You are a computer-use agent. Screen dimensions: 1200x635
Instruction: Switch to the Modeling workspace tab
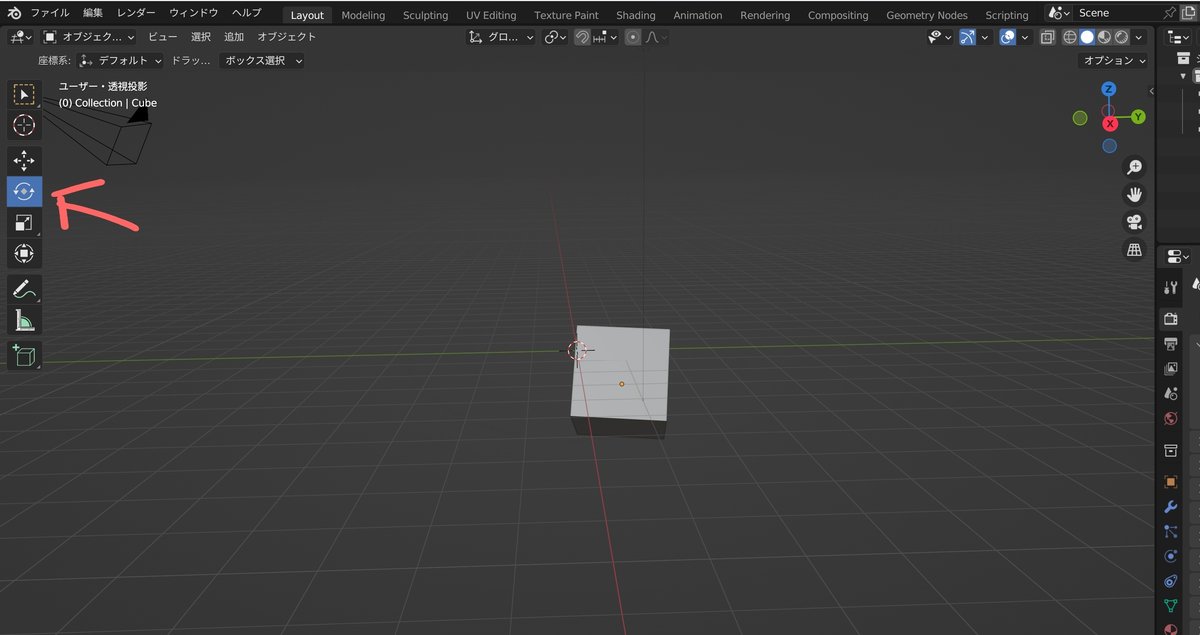tap(363, 15)
